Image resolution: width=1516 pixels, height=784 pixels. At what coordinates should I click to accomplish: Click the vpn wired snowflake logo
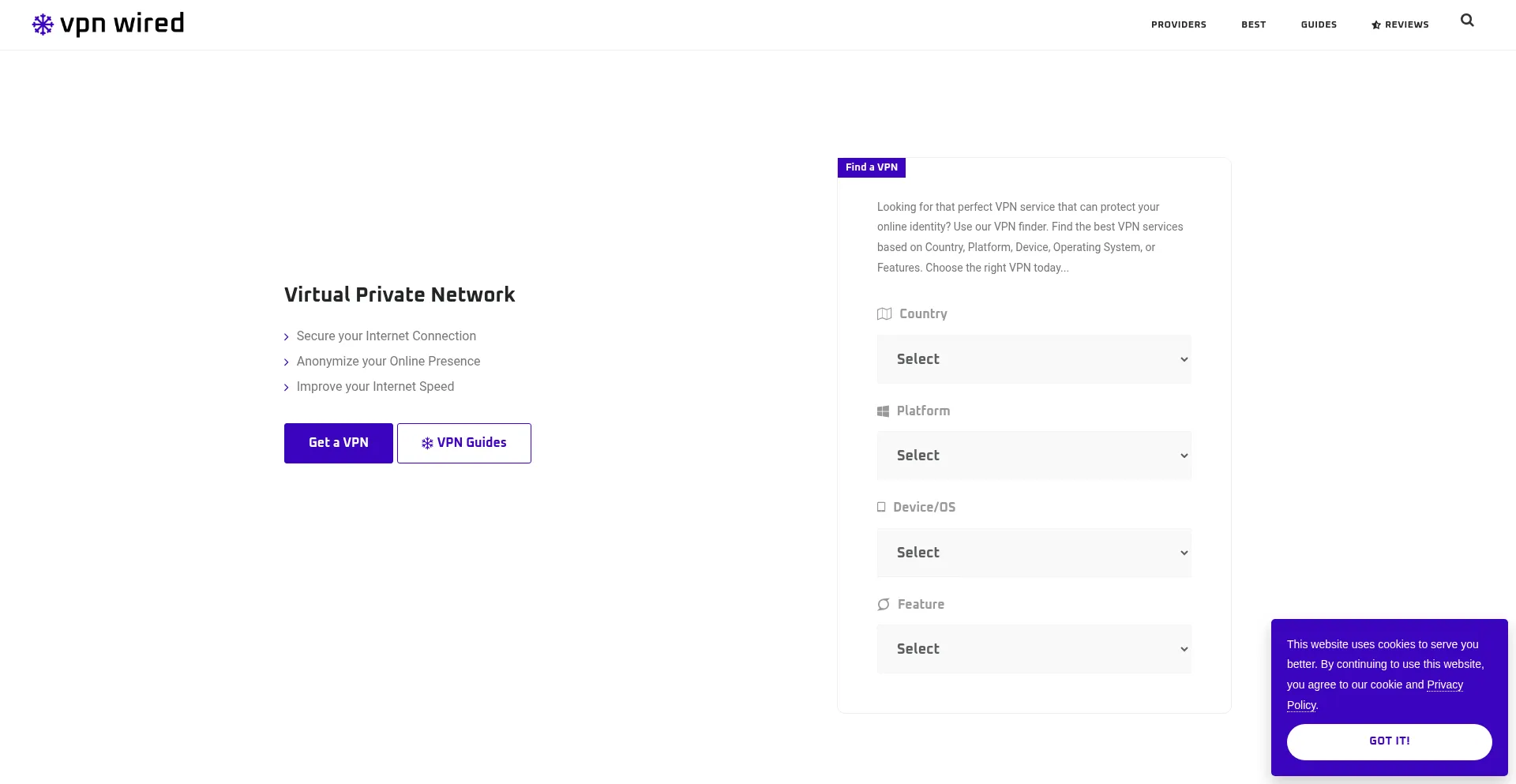point(43,24)
